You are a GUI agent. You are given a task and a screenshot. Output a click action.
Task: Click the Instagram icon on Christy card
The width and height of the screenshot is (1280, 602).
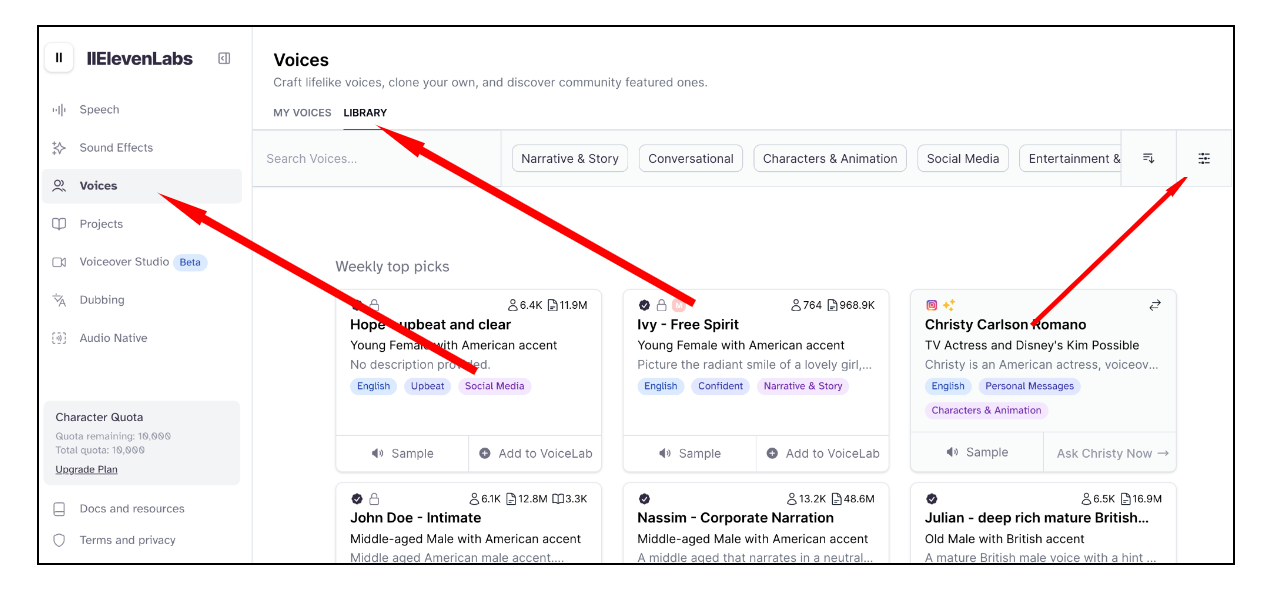point(932,305)
